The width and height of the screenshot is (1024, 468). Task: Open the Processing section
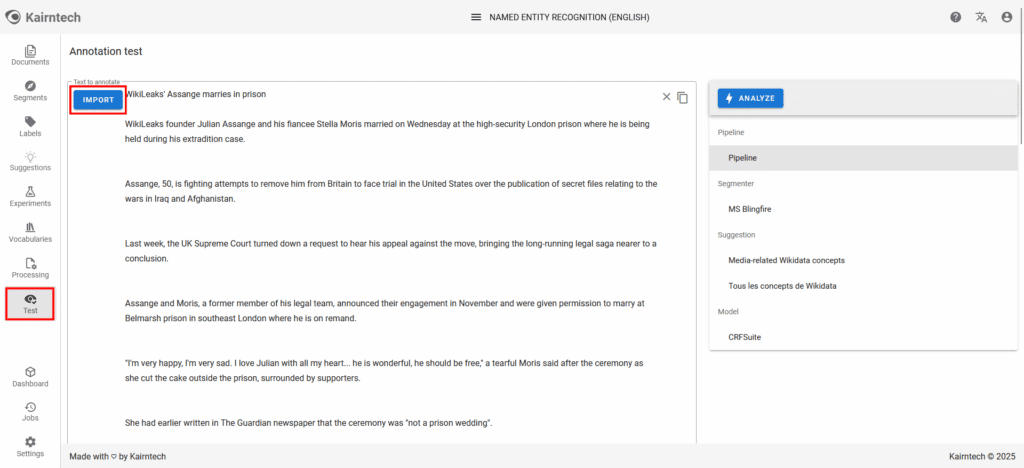(30, 268)
